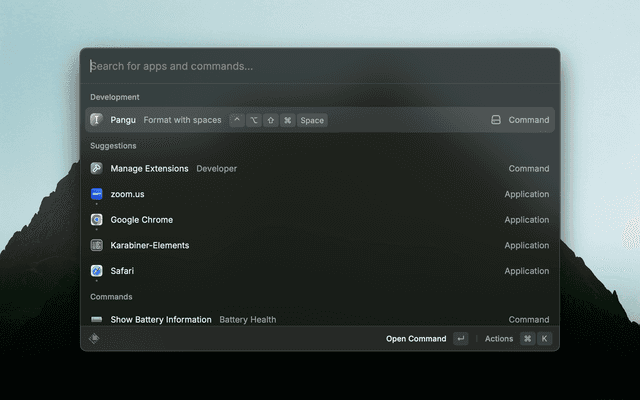Click the Show Battery Information icon

[96, 320]
